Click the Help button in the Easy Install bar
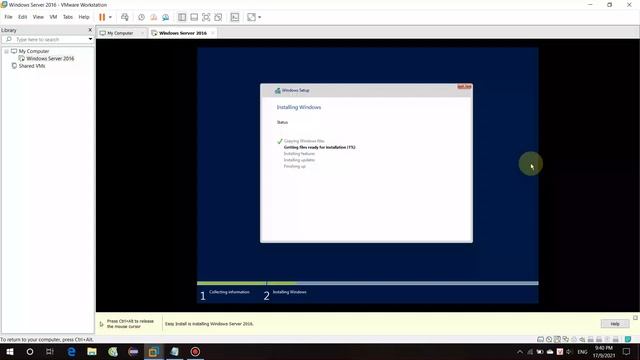 click(615, 324)
